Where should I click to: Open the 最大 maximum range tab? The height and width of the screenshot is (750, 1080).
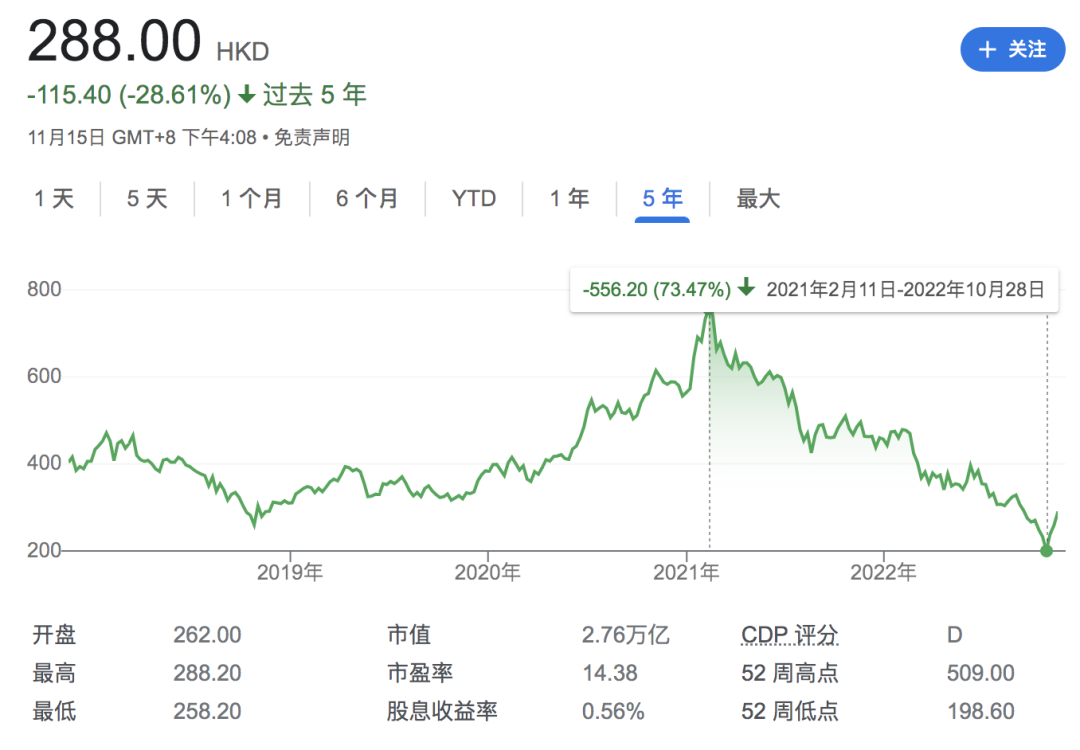coord(758,199)
